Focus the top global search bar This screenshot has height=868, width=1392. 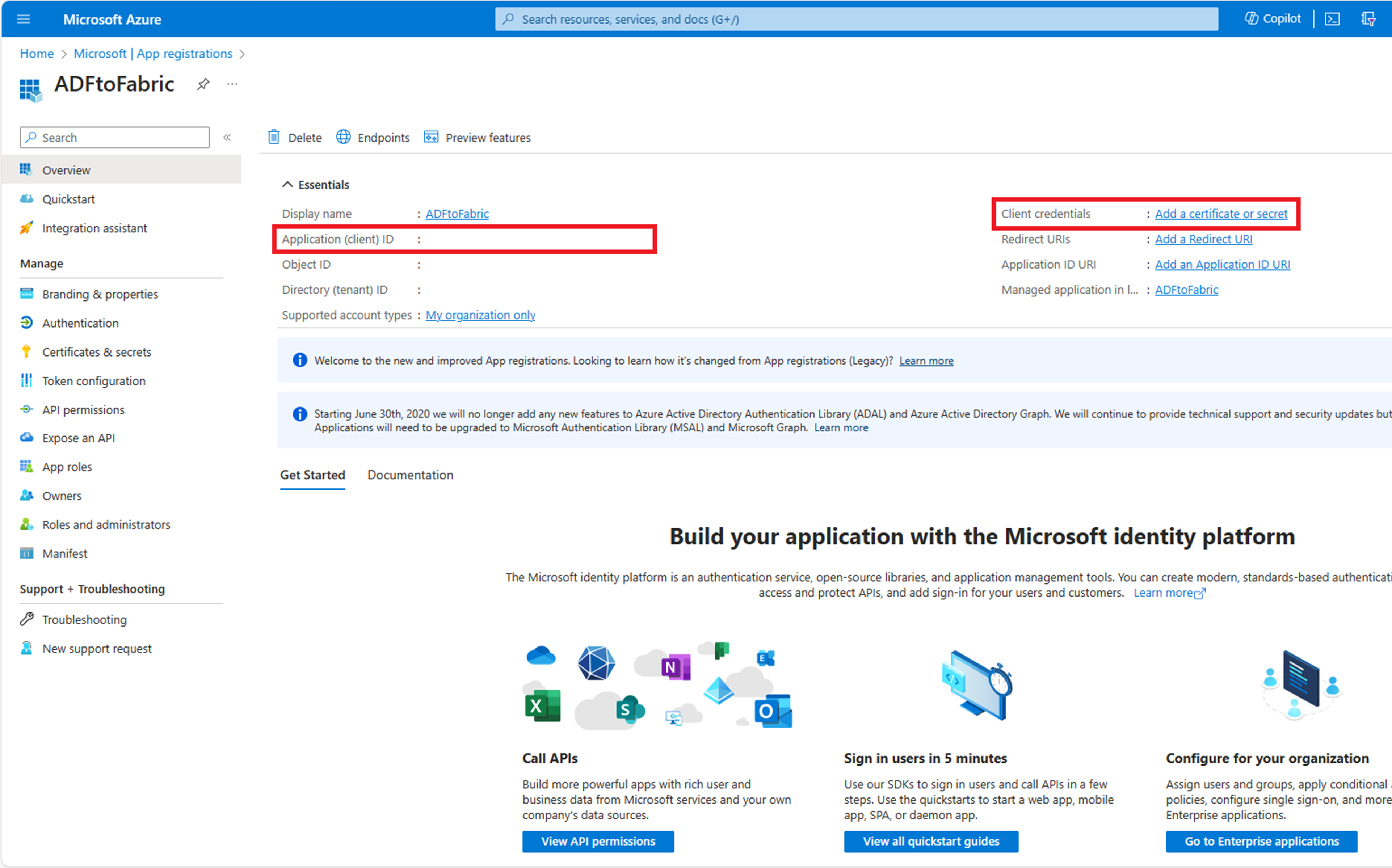[855, 19]
